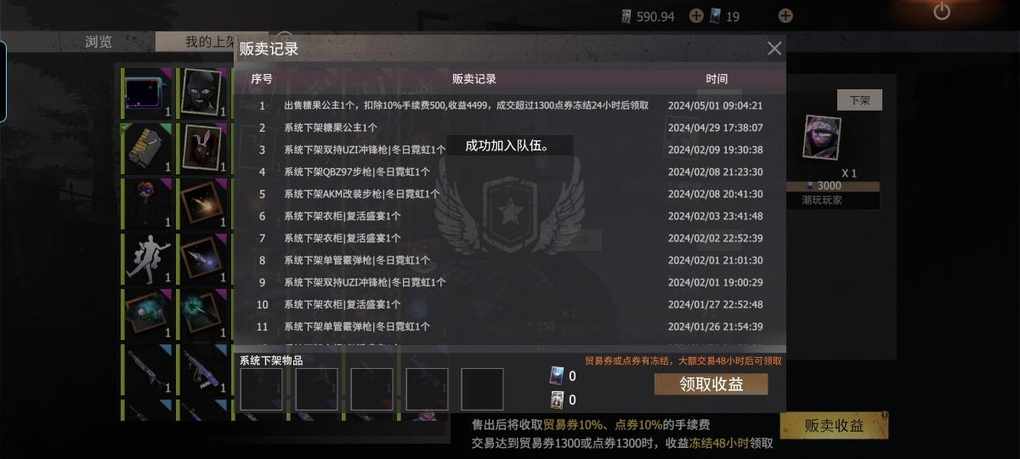Image resolution: width=1020 pixels, height=459 pixels.
Task: Click the 时间 column header
Action: (716, 79)
